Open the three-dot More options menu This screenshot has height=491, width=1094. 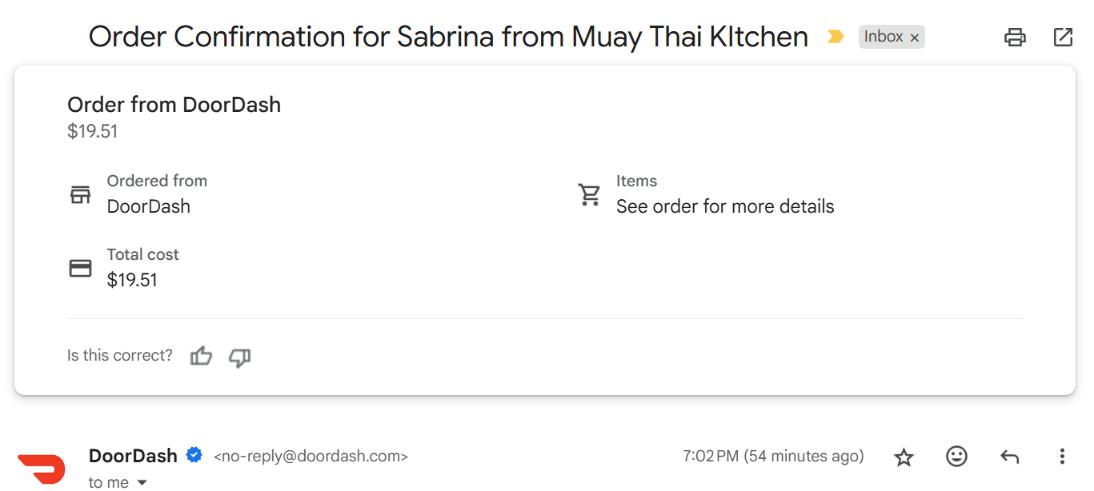point(1062,457)
